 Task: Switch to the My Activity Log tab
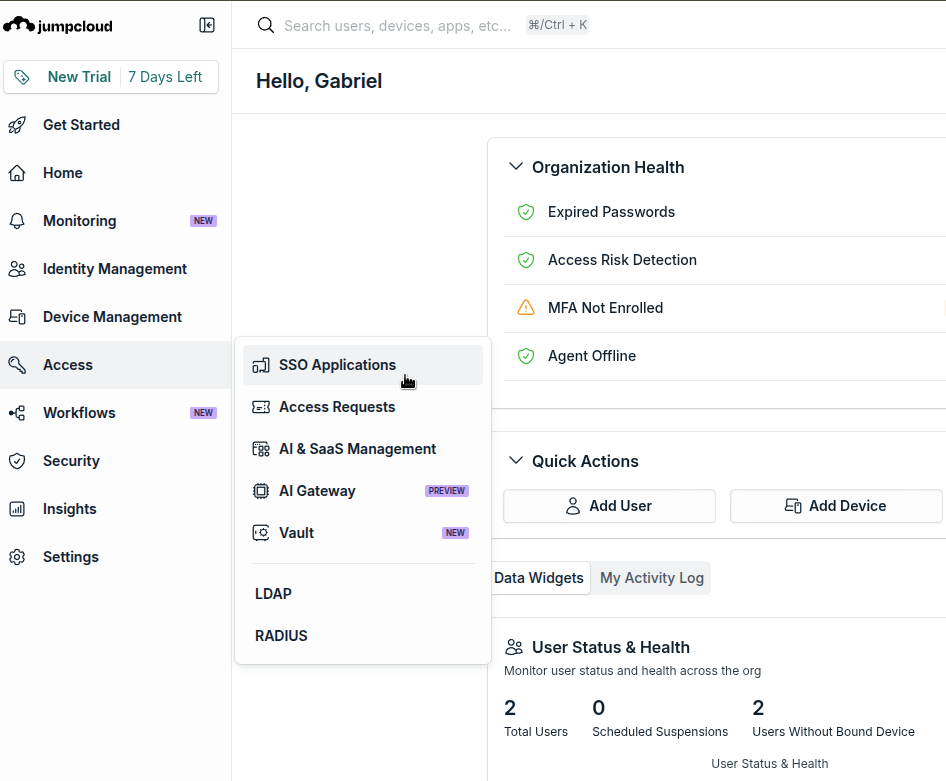click(x=652, y=578)
